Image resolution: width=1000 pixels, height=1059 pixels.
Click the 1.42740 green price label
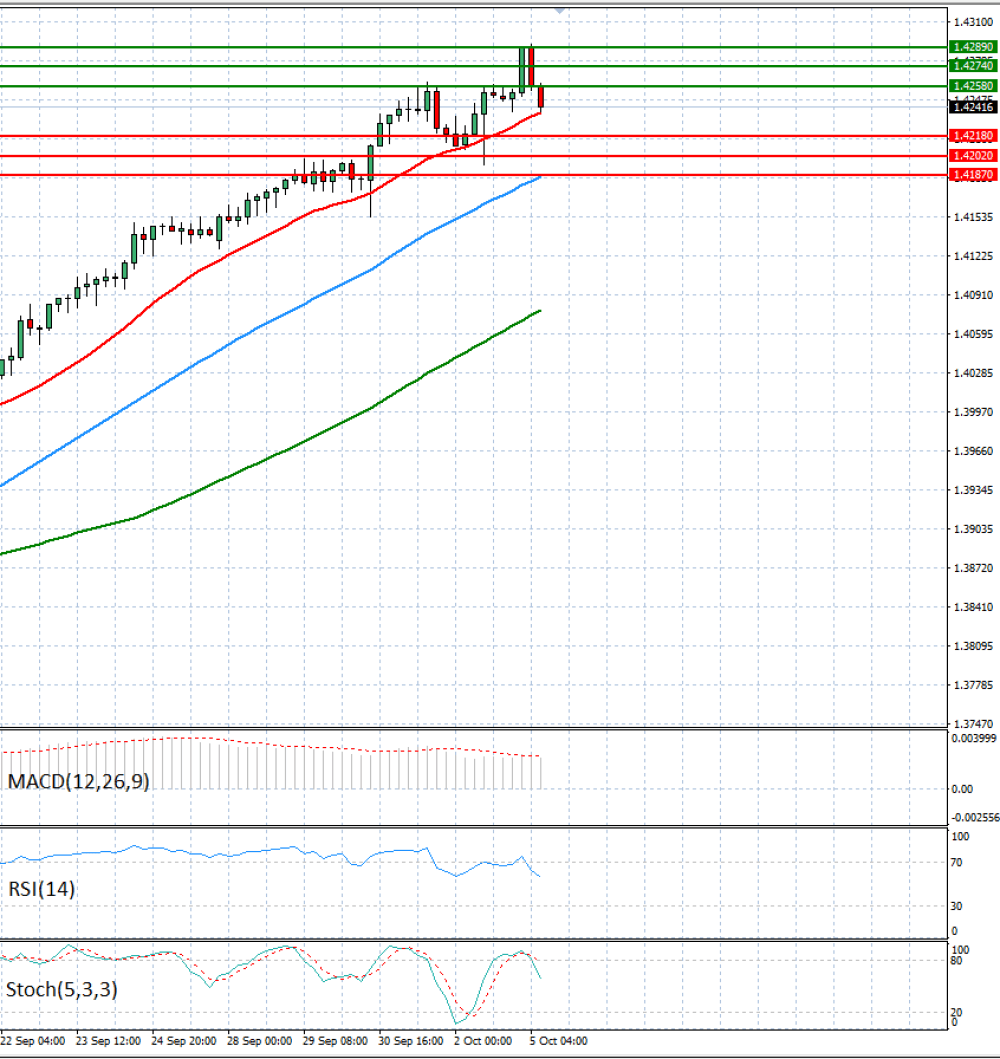(972, 66)
